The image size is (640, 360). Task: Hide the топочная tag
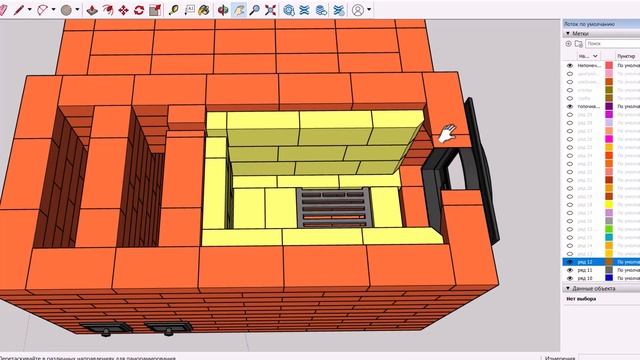tap(570, 107)
